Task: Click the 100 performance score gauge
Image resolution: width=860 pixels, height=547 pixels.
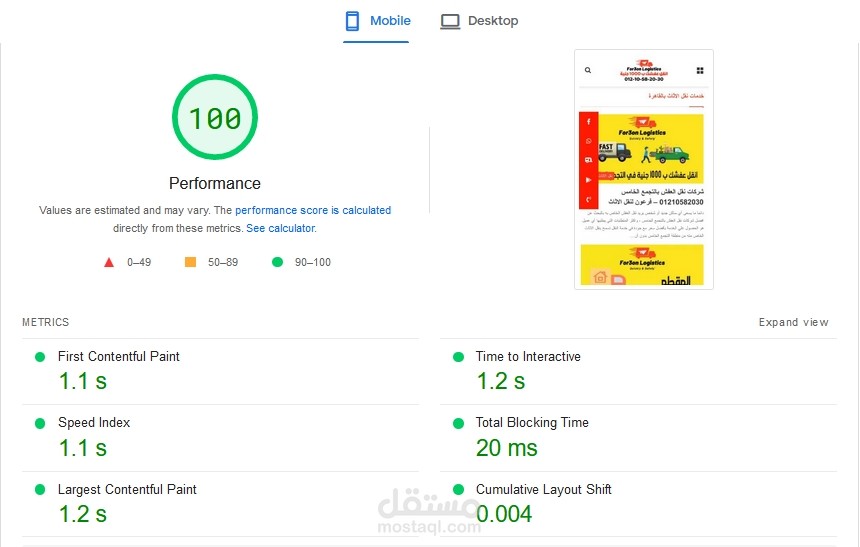Action: [215, 117]
